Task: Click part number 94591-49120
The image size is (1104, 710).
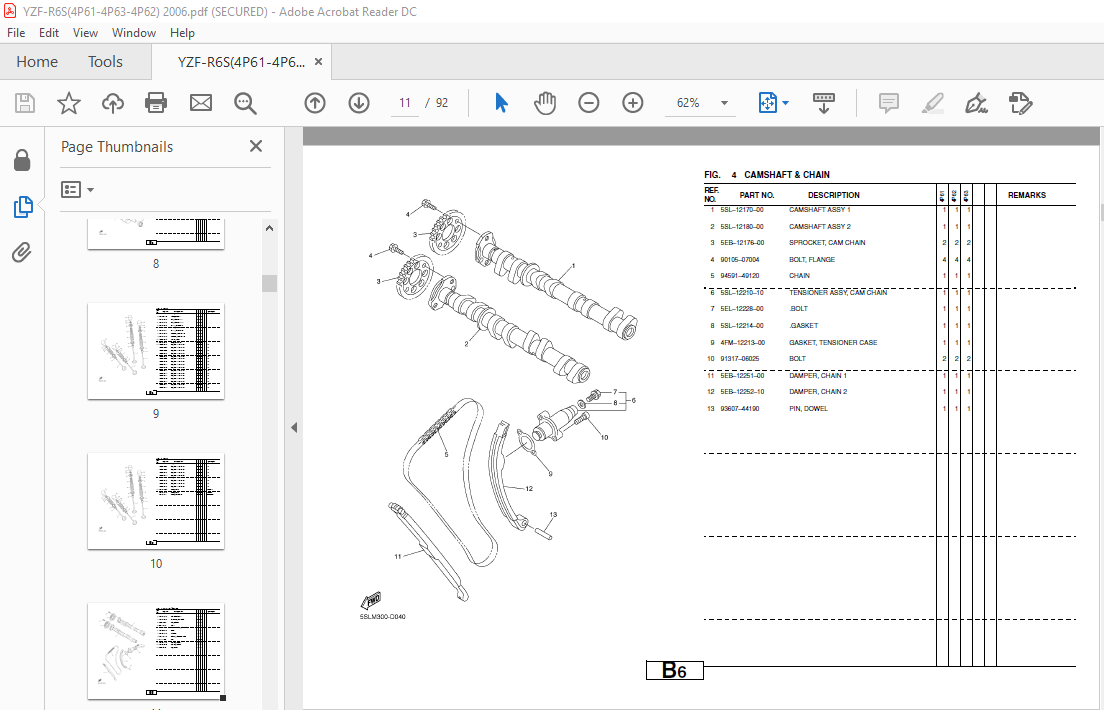Action: click(739, 276)
